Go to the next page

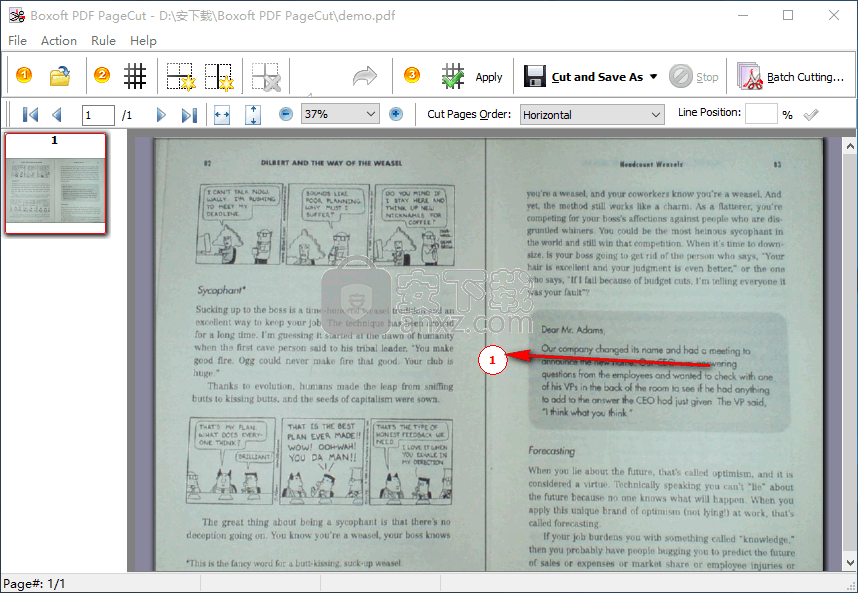click(161, 115)
